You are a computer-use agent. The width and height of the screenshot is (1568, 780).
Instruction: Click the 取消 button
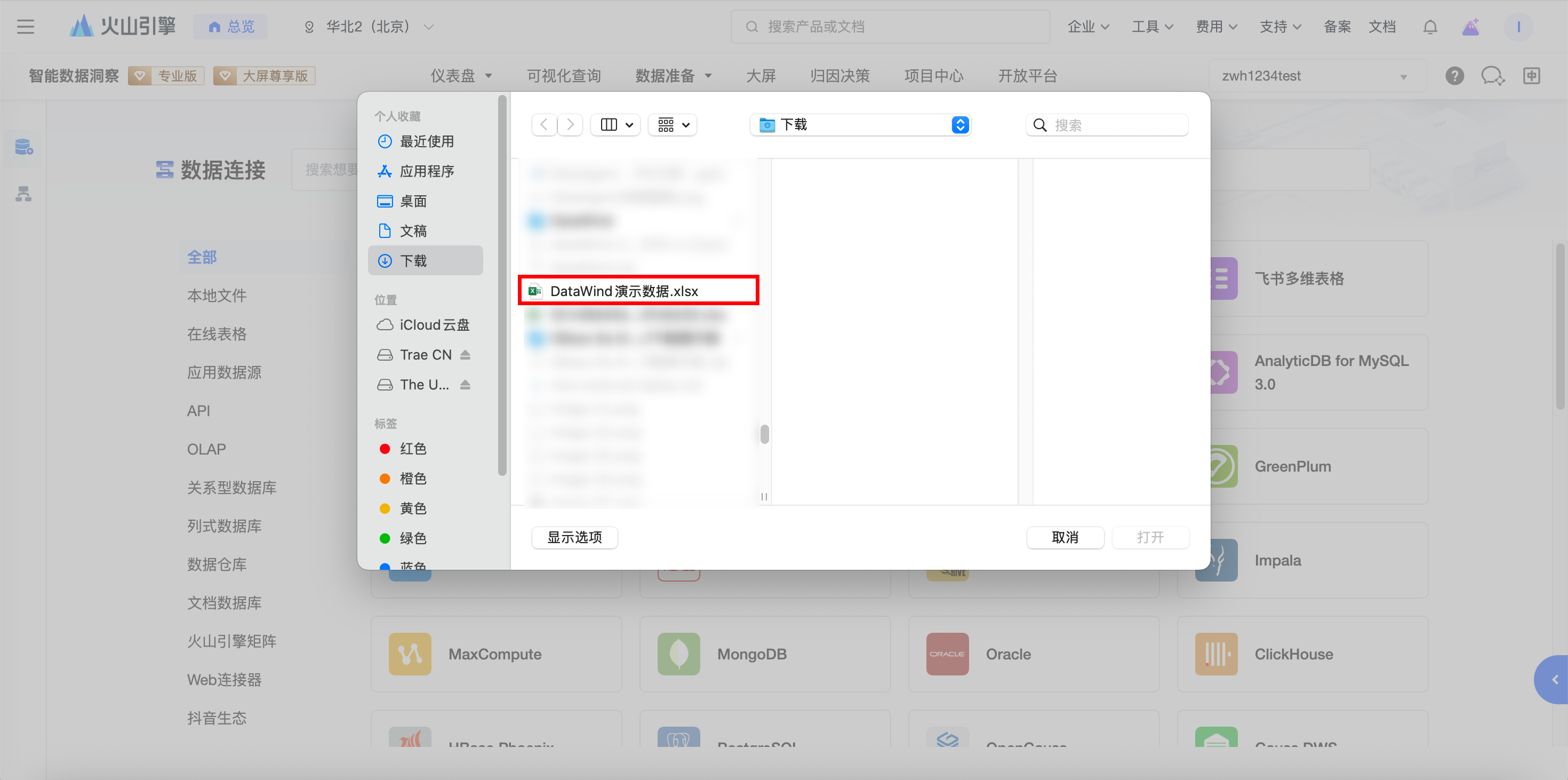click(1065, 537)
